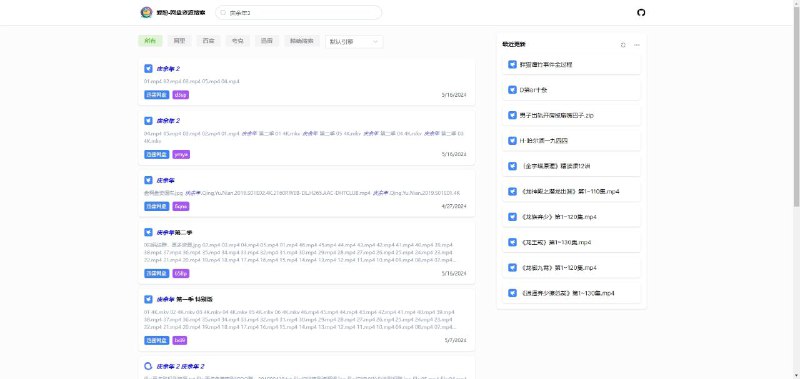Screen dimensions: 800x379
Task: Open the sidebar item ending in .zip
Action: click(x=571, y=115)
